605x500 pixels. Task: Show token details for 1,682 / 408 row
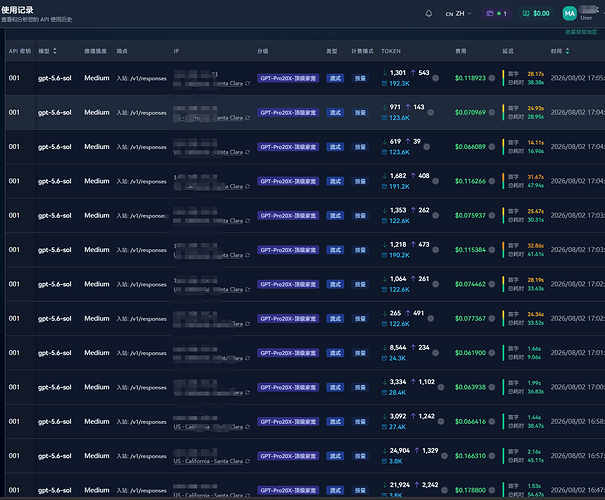pyautogui.click(x=435, y=181)
